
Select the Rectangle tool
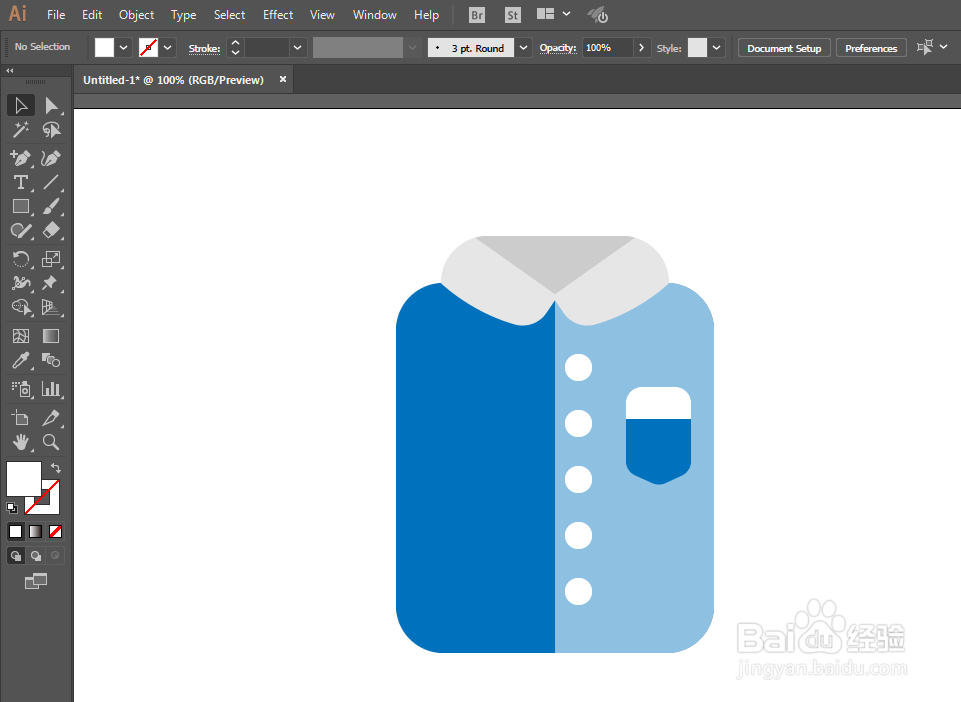coord(21,207)
